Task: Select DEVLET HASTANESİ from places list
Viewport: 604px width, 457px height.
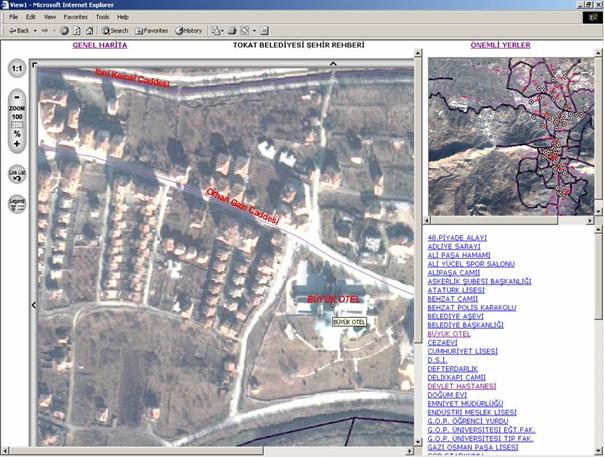Action: [461, 385]
